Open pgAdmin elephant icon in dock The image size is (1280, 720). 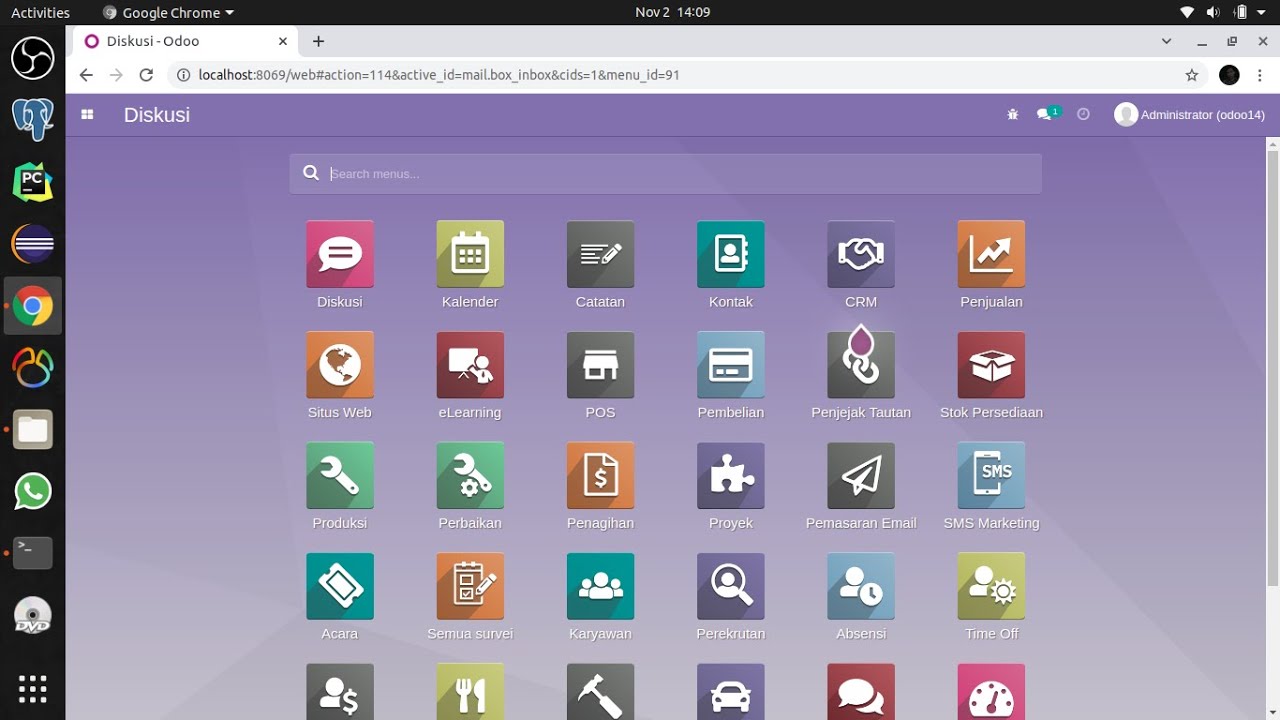tap(32, 119)
